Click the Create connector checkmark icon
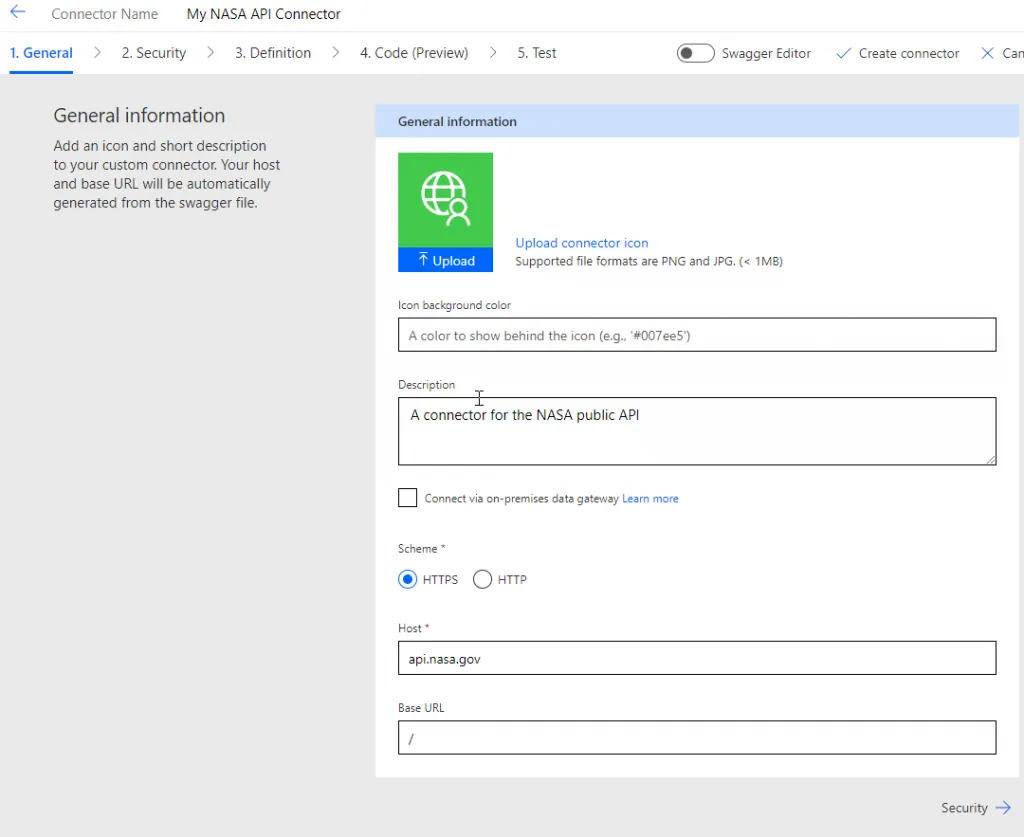This screenshot has height=837, width=1024. click(x=843, y=53)
